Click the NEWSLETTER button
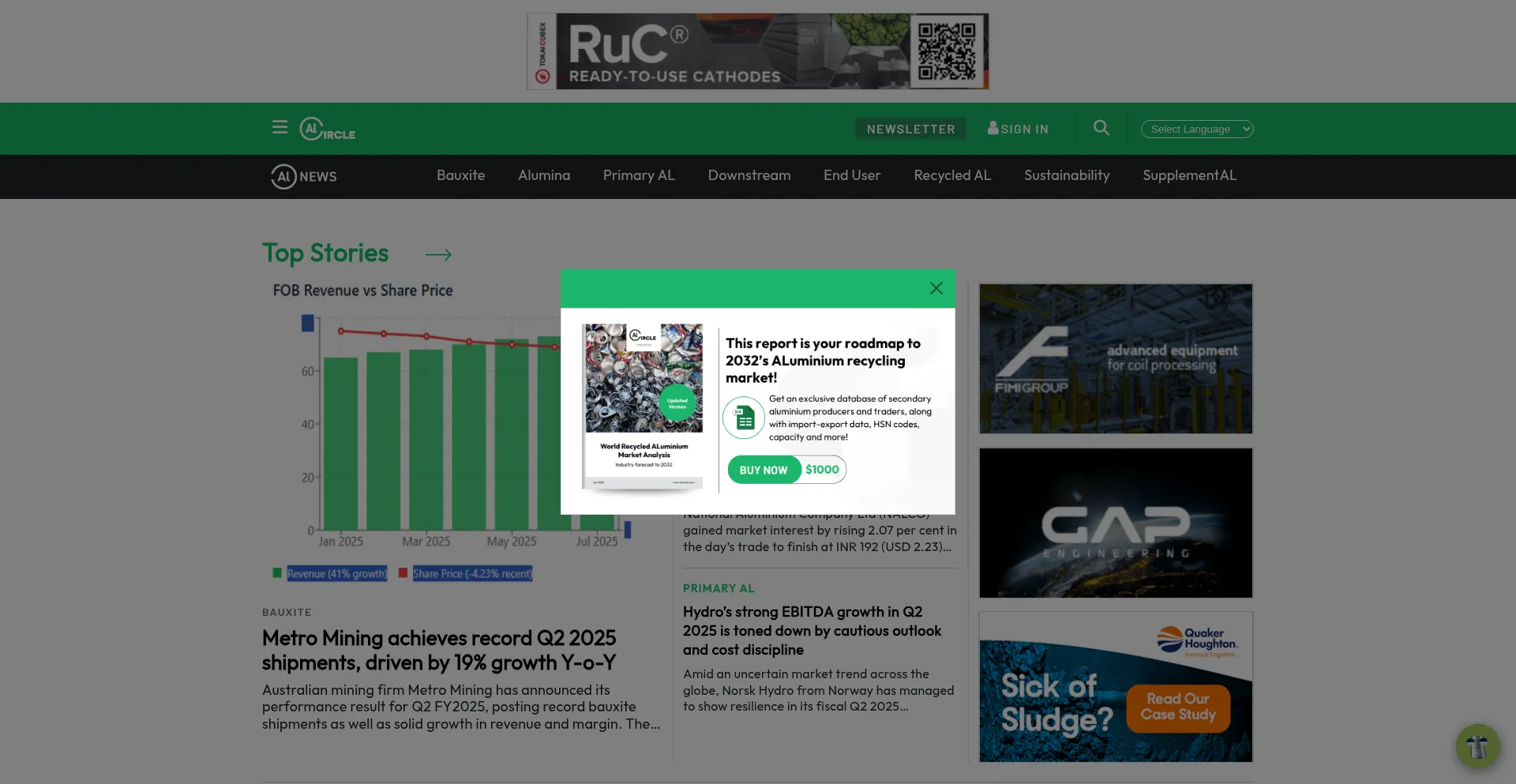1516x784 pixels. [910, 129]
